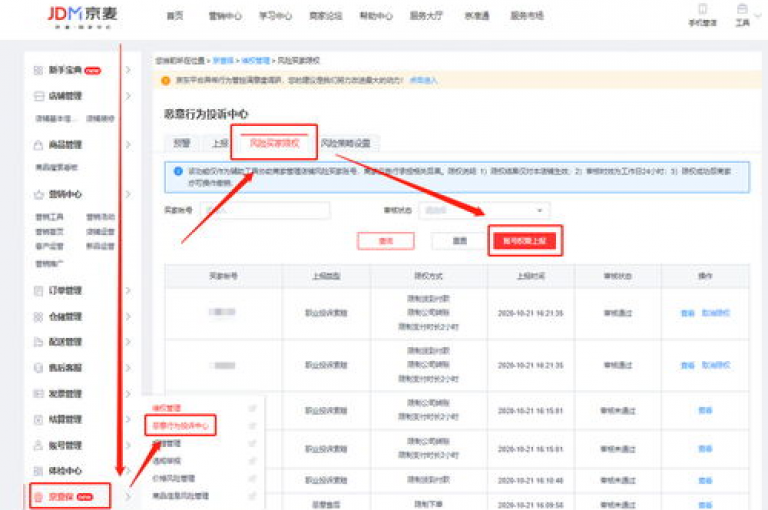Expand 新手宝典 with its chevron
Viewport: 768px width, 510px height.
pos(128,71)
